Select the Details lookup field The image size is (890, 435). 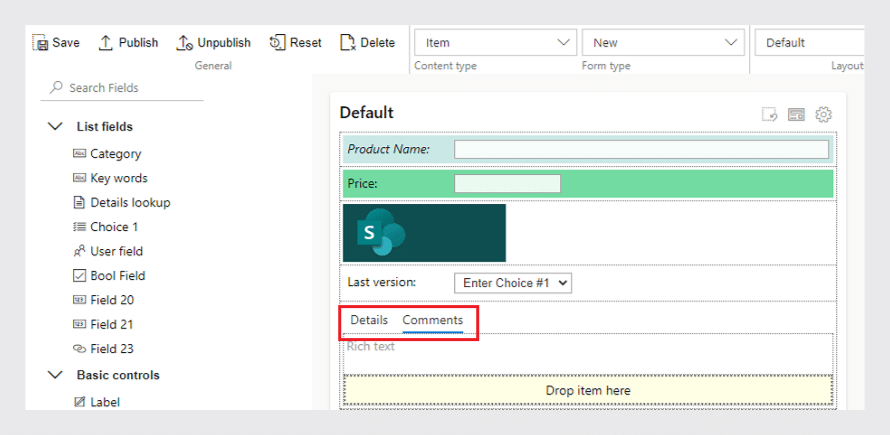click(x=122, y=202)
